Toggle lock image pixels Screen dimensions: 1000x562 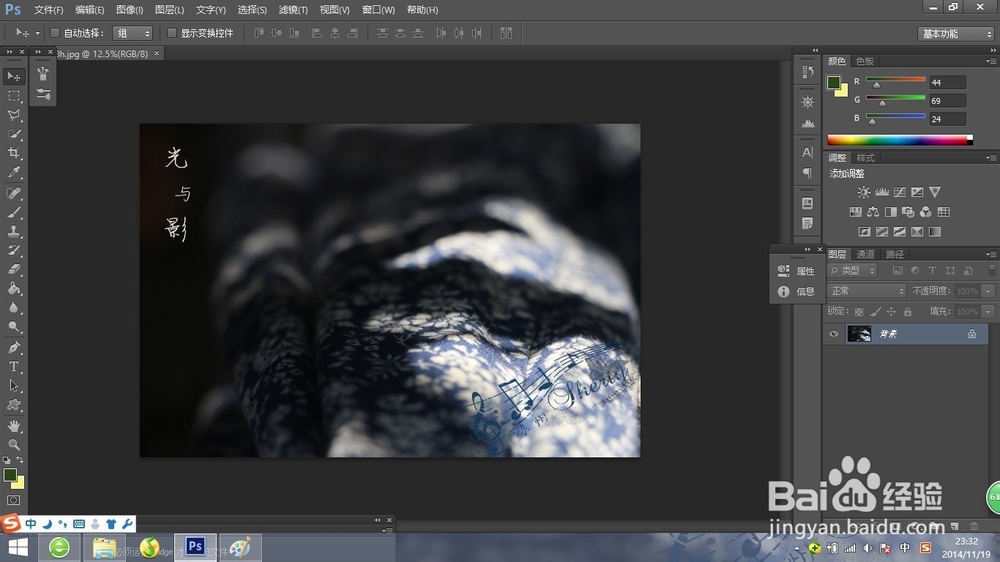(x=875, y=311)
